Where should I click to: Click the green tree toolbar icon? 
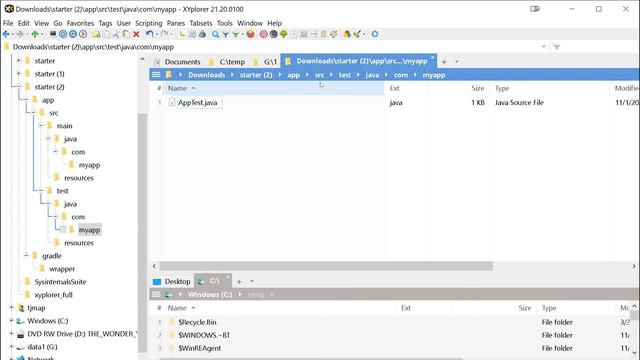click(283, 34)
